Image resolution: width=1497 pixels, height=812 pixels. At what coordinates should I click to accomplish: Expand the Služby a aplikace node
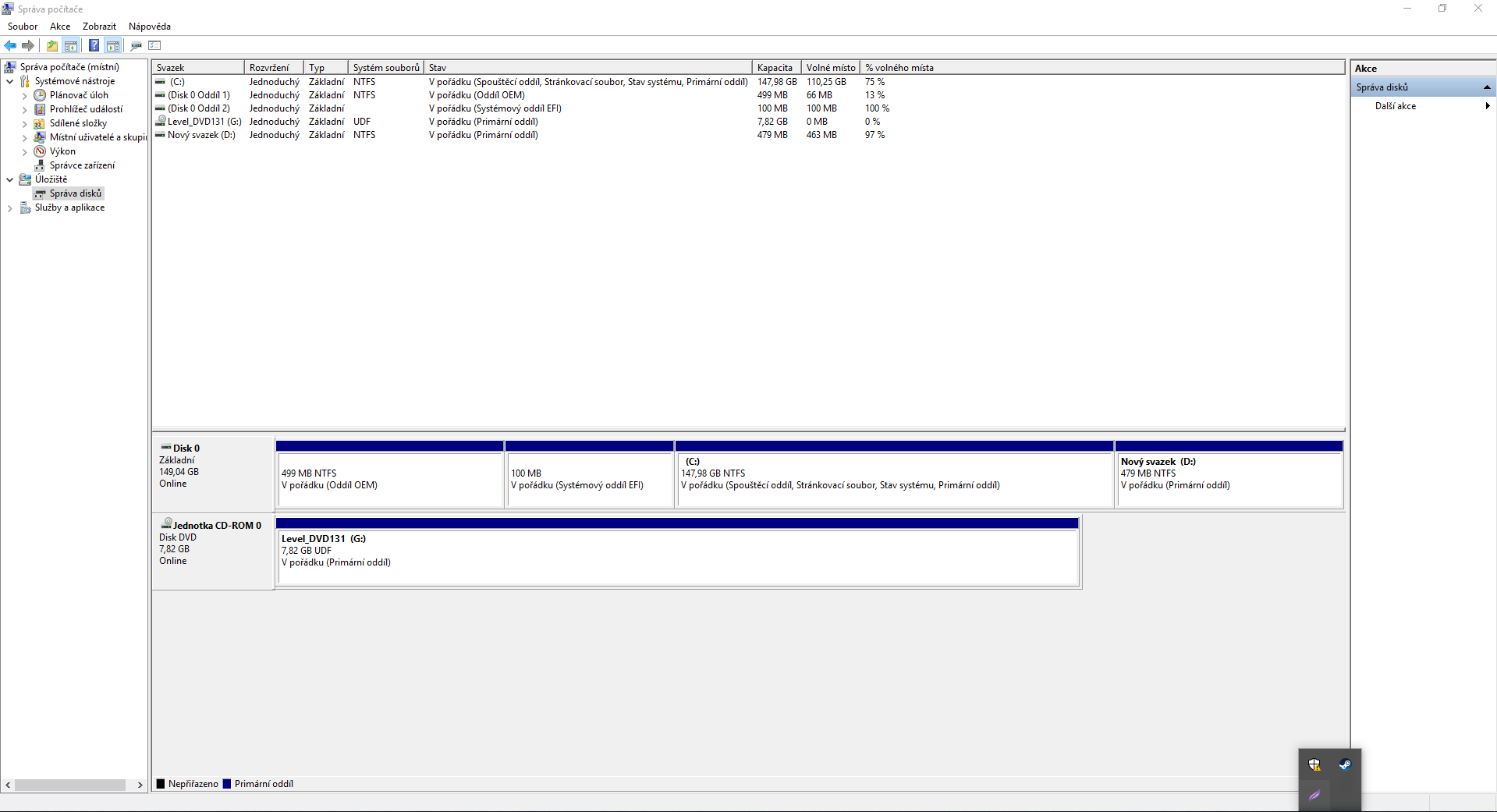click(x=9, y=208)
